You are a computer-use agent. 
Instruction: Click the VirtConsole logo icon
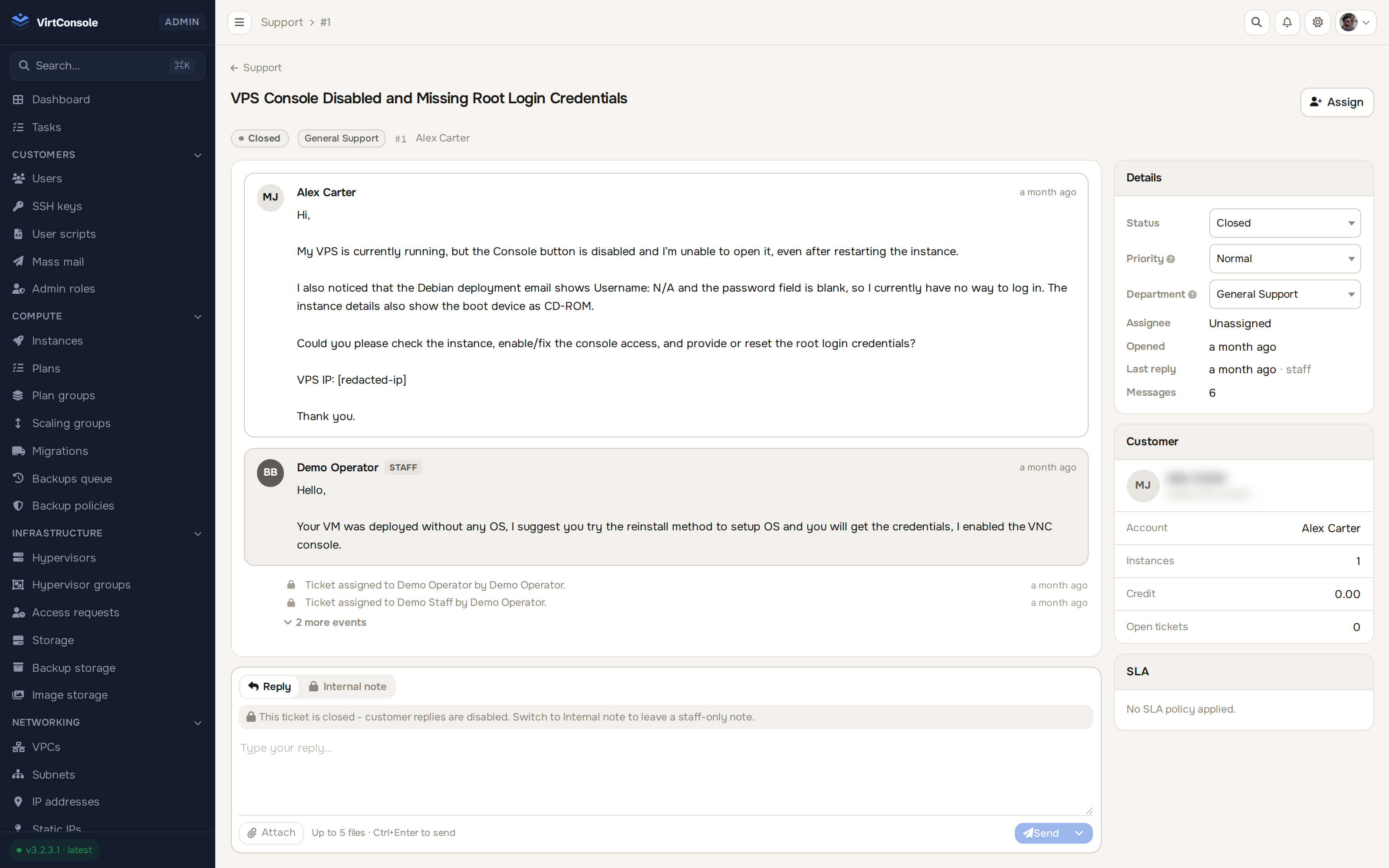point(20,22)
